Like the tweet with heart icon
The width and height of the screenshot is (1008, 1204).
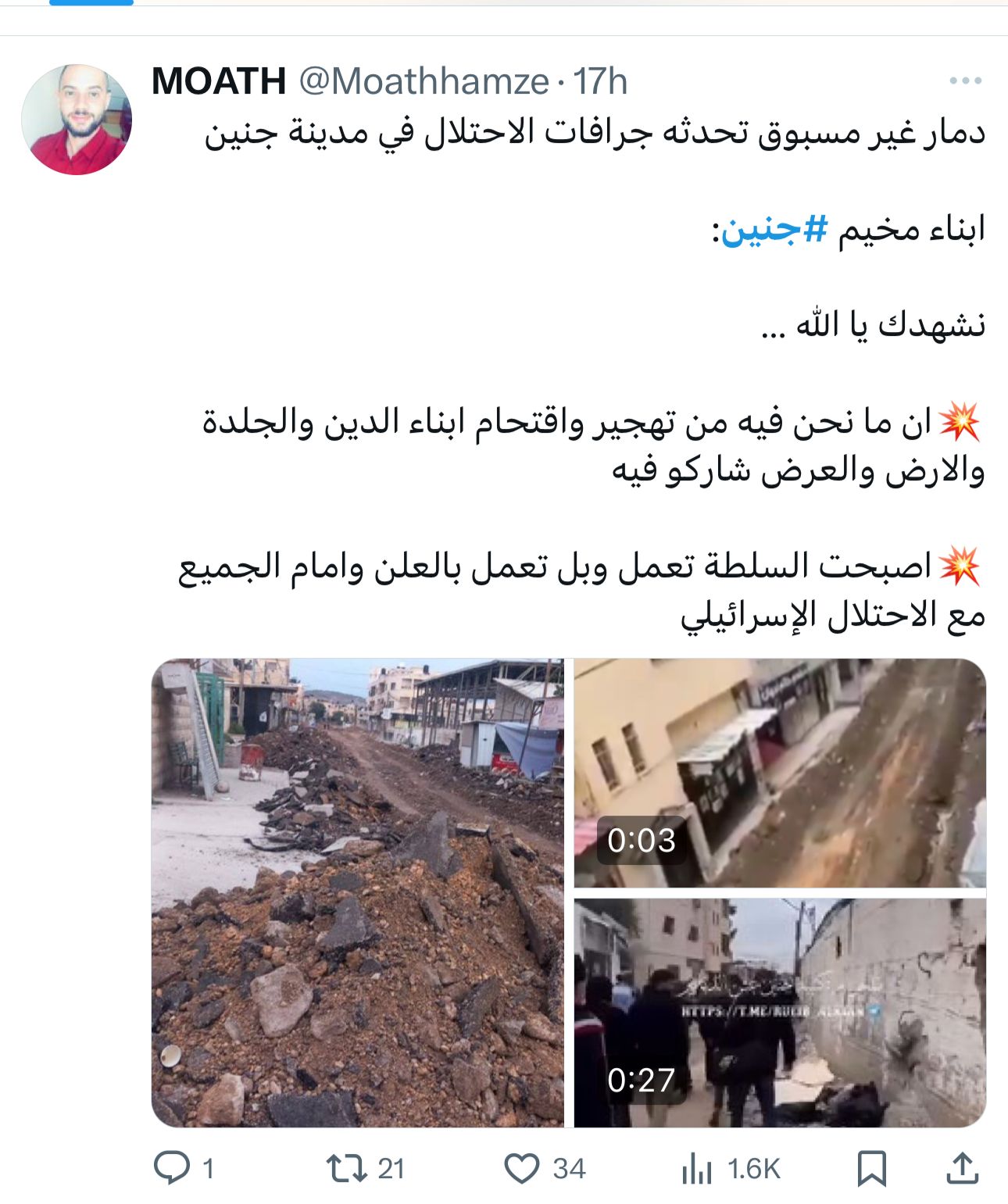click(x=521, y=1169)
